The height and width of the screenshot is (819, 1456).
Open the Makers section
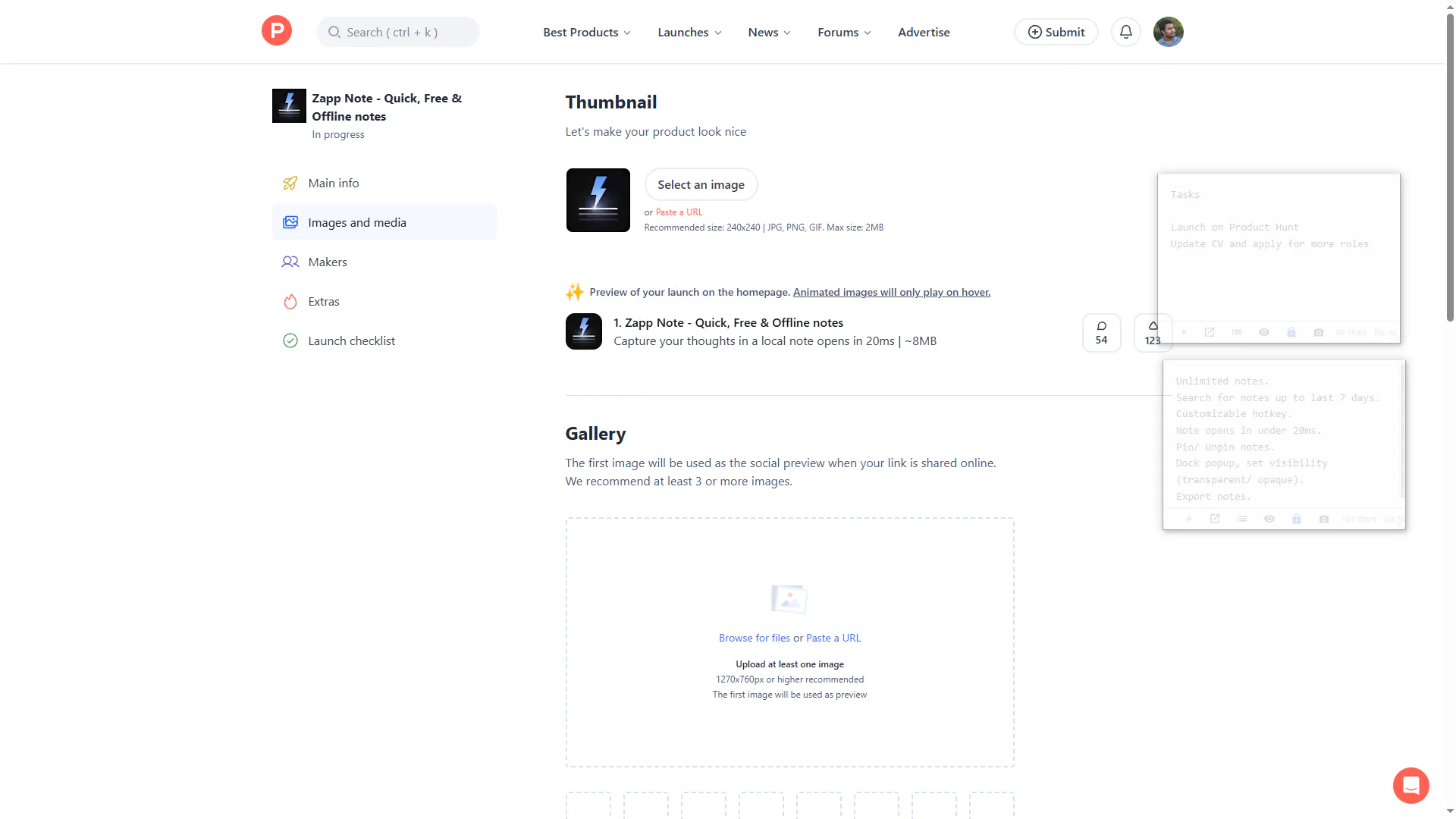tap(384, 262)
